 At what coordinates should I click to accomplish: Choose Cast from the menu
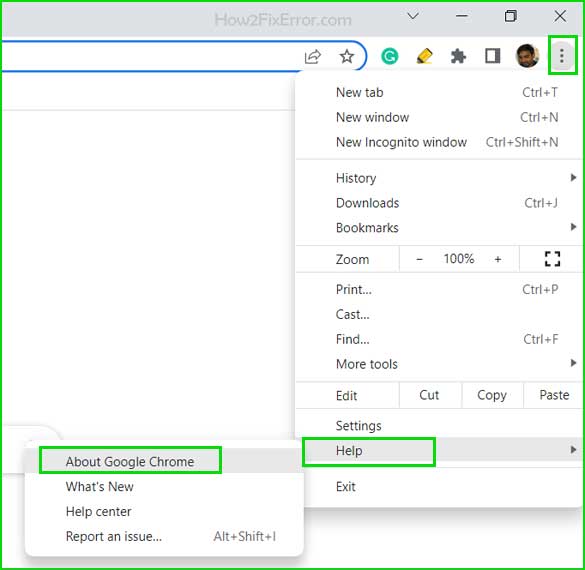click(439, 314)
